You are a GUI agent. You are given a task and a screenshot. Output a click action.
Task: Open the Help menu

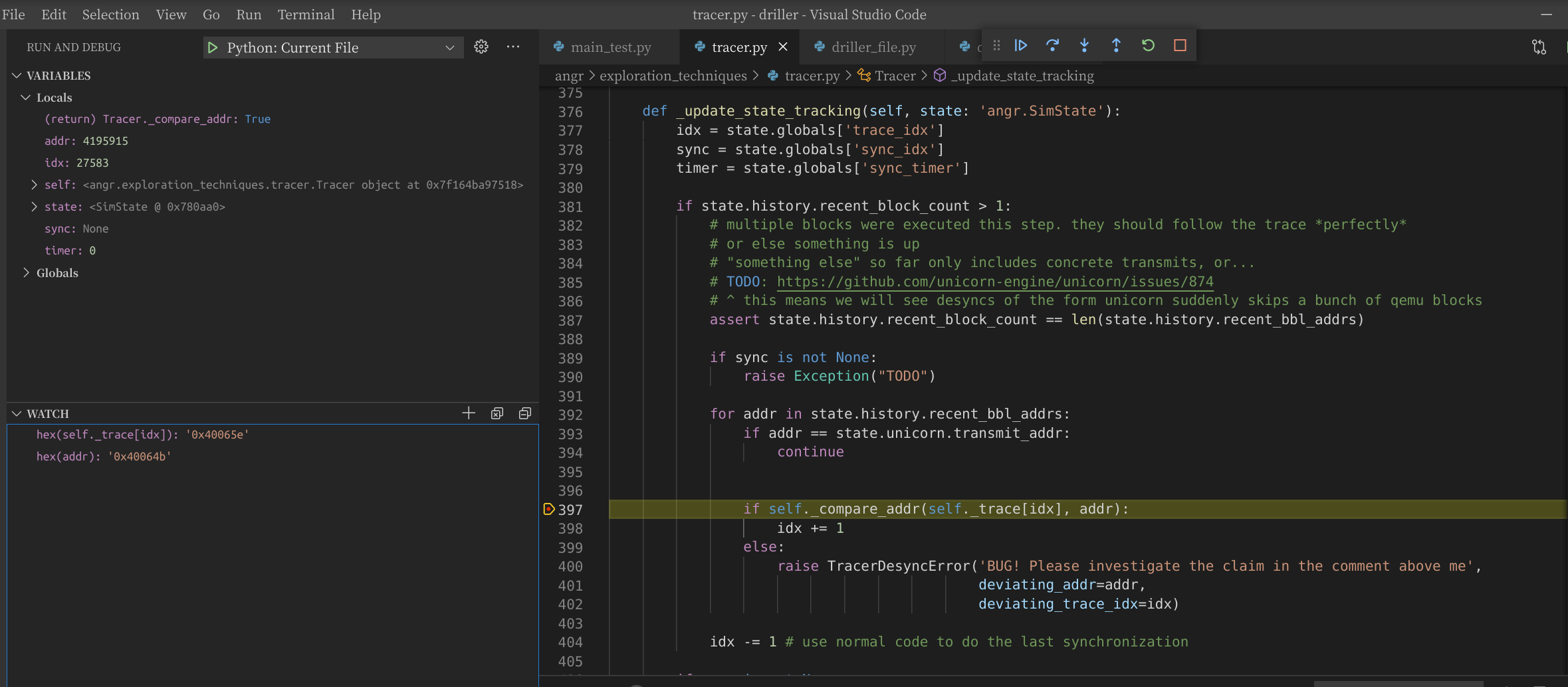point(366,15)
